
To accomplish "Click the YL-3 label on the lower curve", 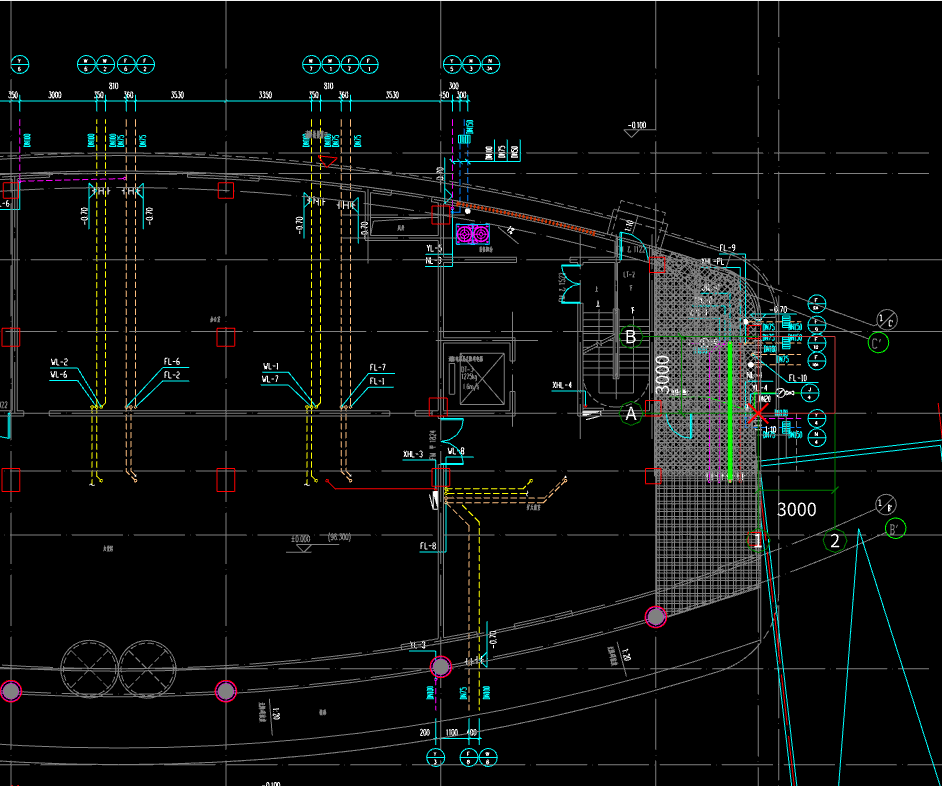I will 418,645.
